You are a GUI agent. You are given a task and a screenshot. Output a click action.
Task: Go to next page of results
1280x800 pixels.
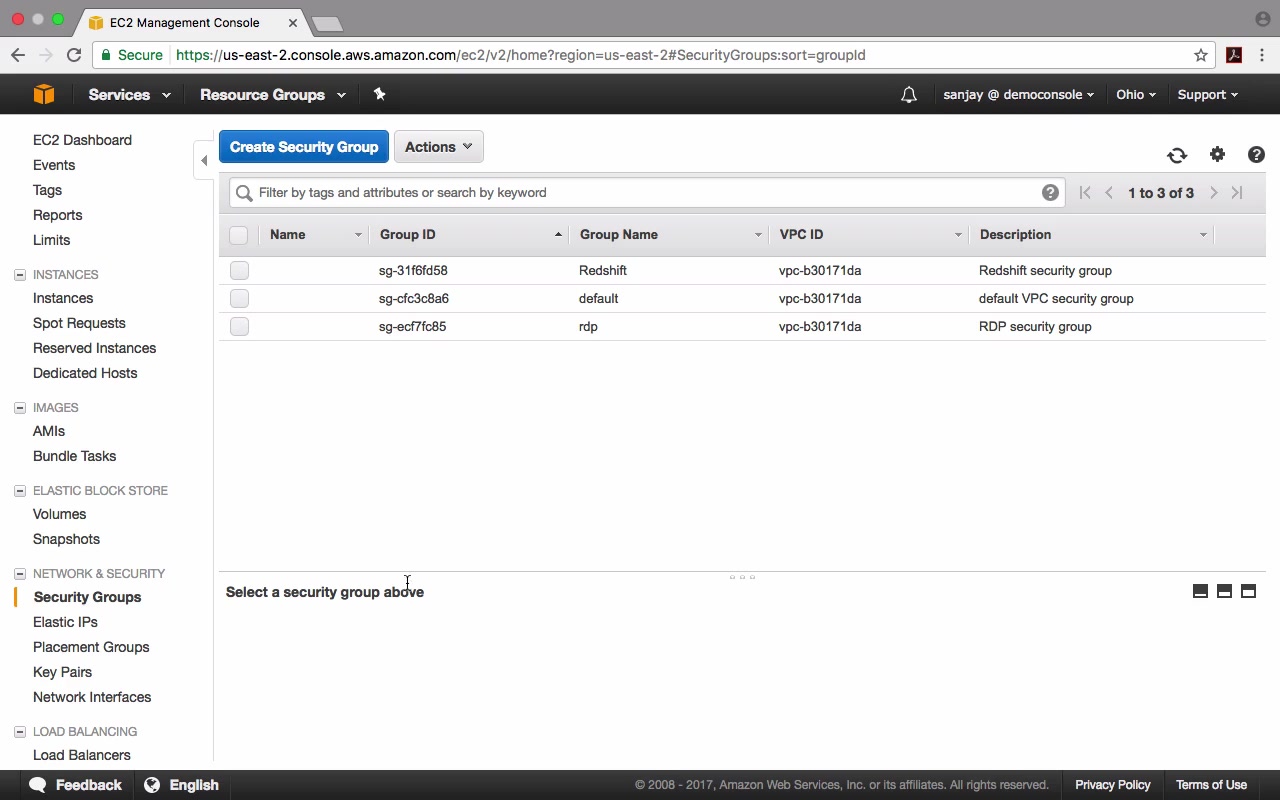[1214, 193]
